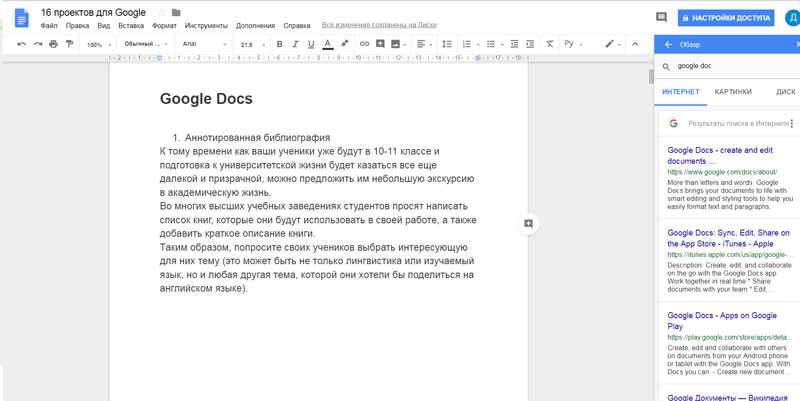Click the horizontal ruler
Screen dimensions: 800x401
tap(318, 58)
